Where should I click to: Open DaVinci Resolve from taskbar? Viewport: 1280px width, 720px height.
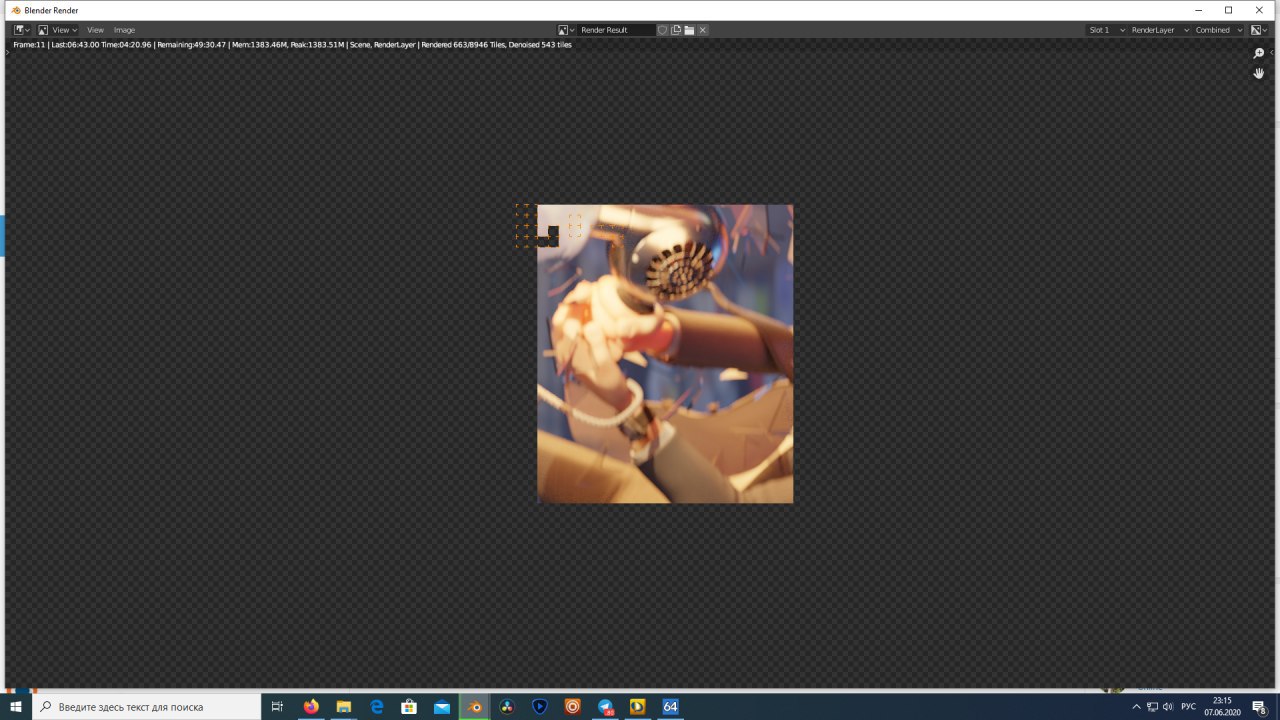click(507, 706)
